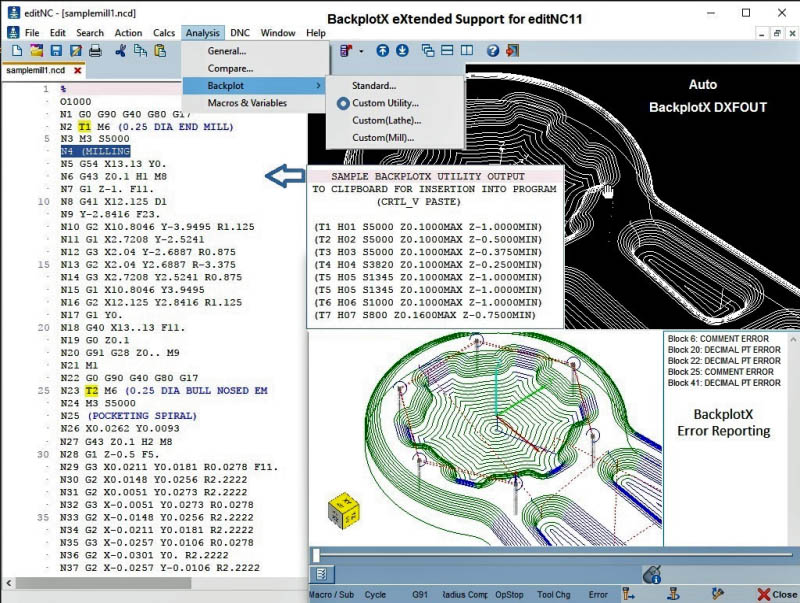The width and height of the screenshot is (800, 603).
Task: Save the file with the floppy disk icon
Action: tap(56, 51)
